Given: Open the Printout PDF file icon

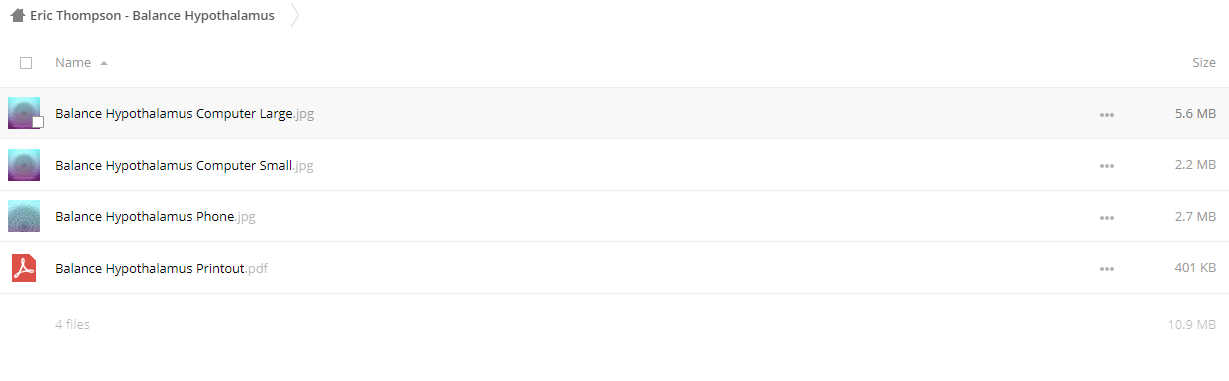Looking at the screenshot, I should [x=23, y=268].
